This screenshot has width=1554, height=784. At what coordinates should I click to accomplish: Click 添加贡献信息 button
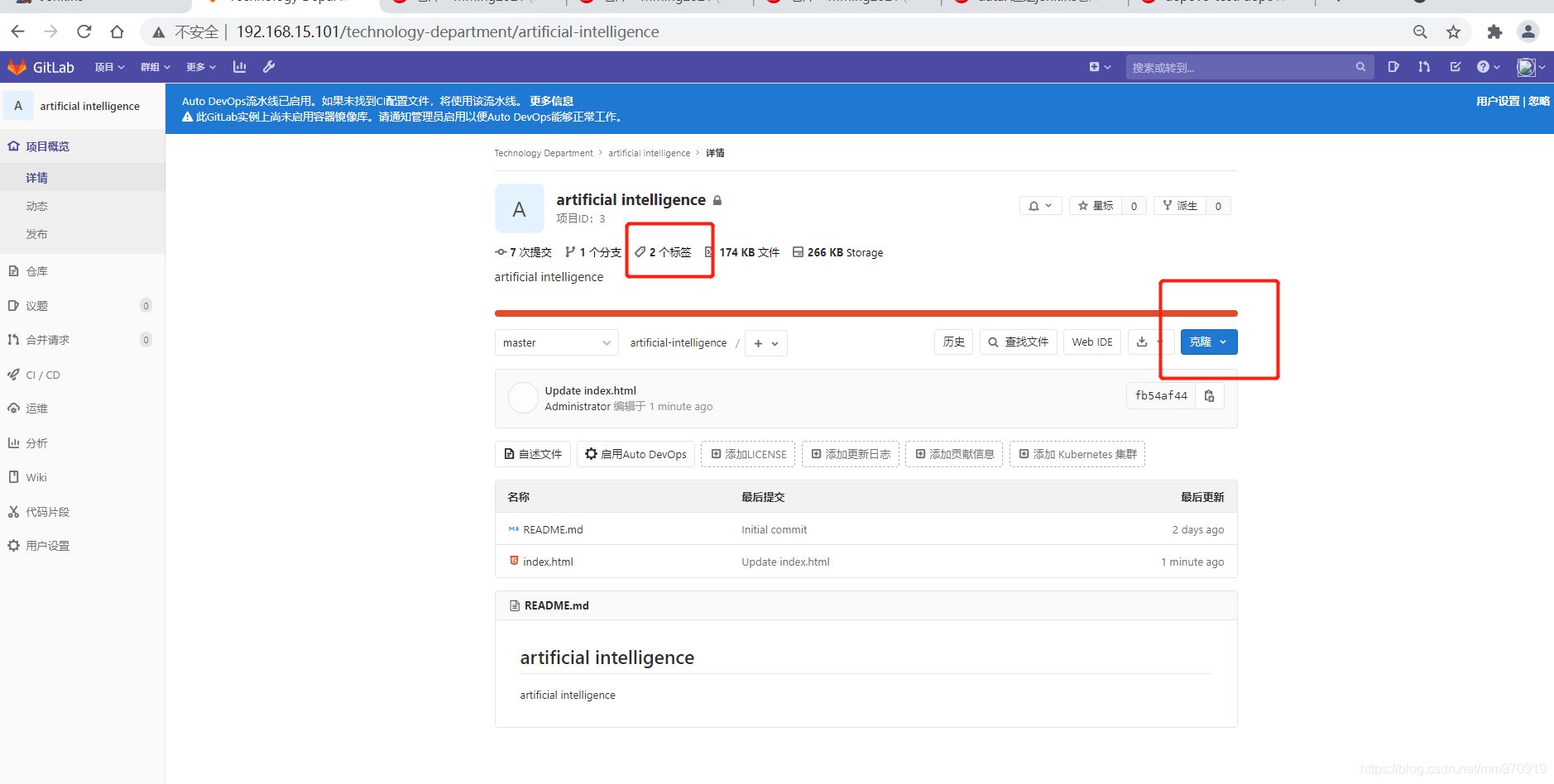point(954,454)
